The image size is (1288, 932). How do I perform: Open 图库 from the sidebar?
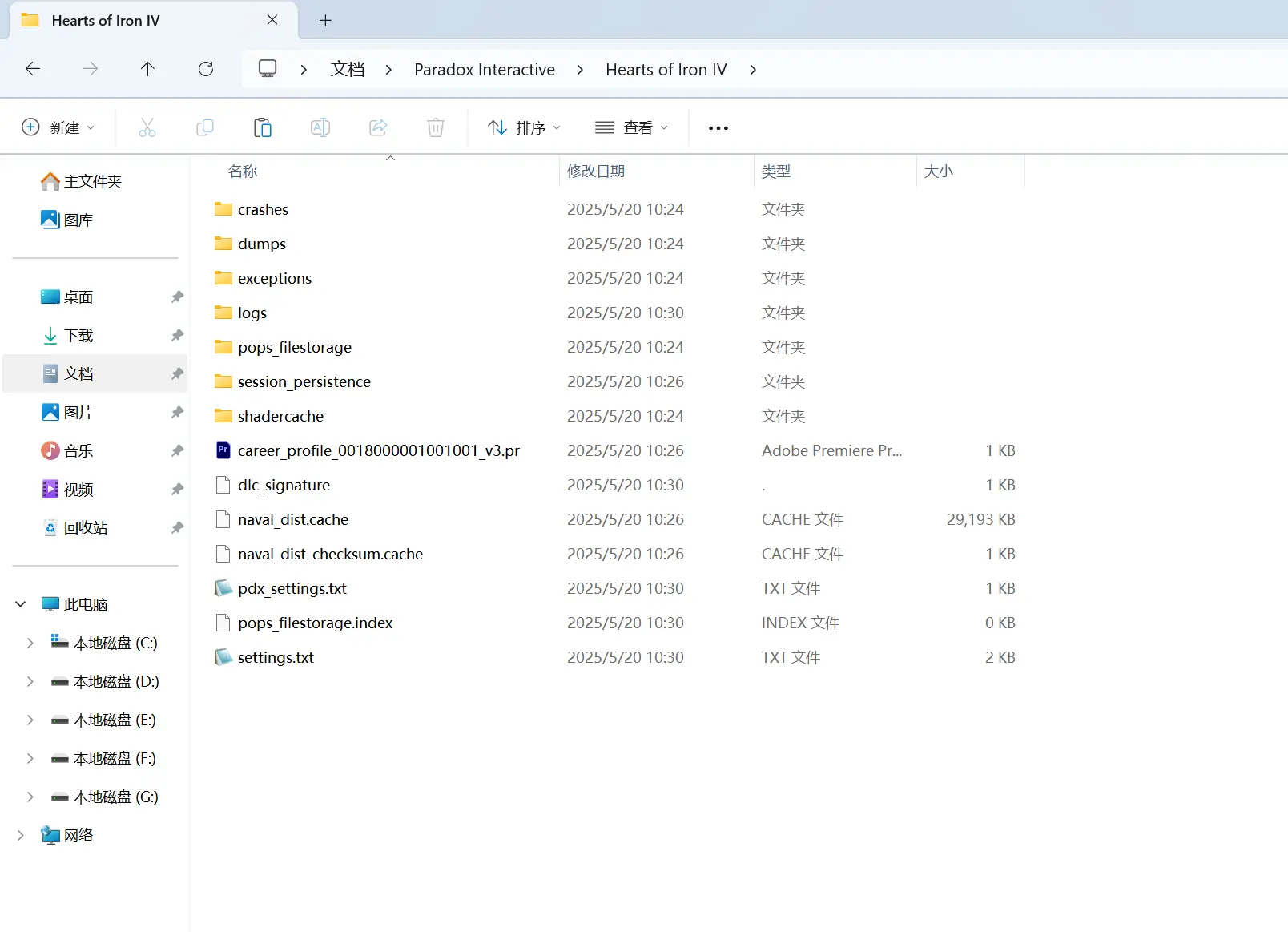[x=77, y=219]
